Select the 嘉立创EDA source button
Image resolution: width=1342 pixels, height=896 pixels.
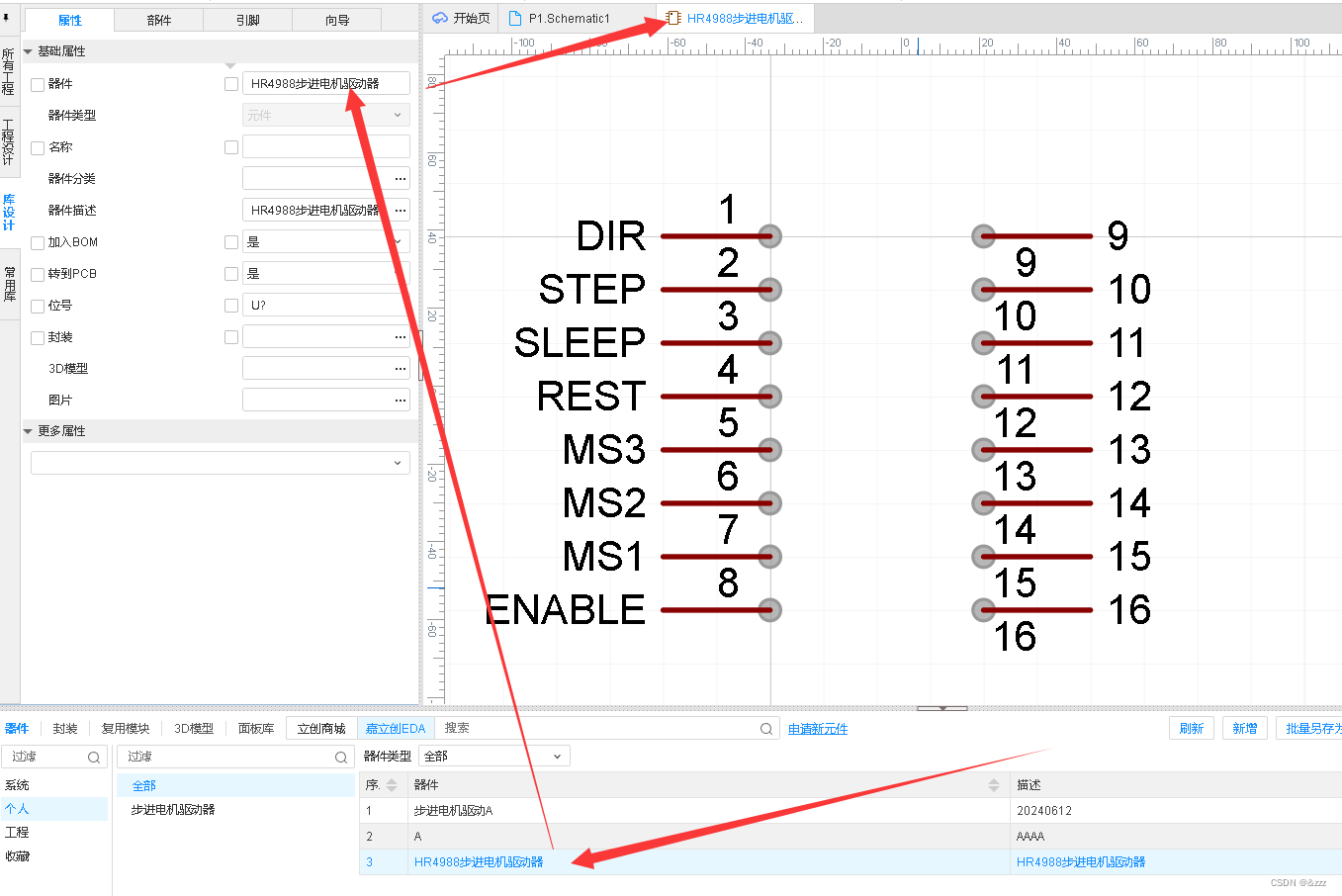[x=396, y=729]
